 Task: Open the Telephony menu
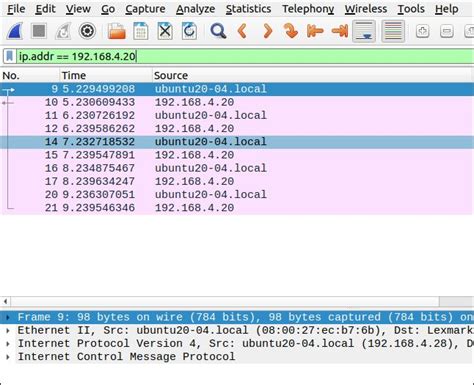308,9
